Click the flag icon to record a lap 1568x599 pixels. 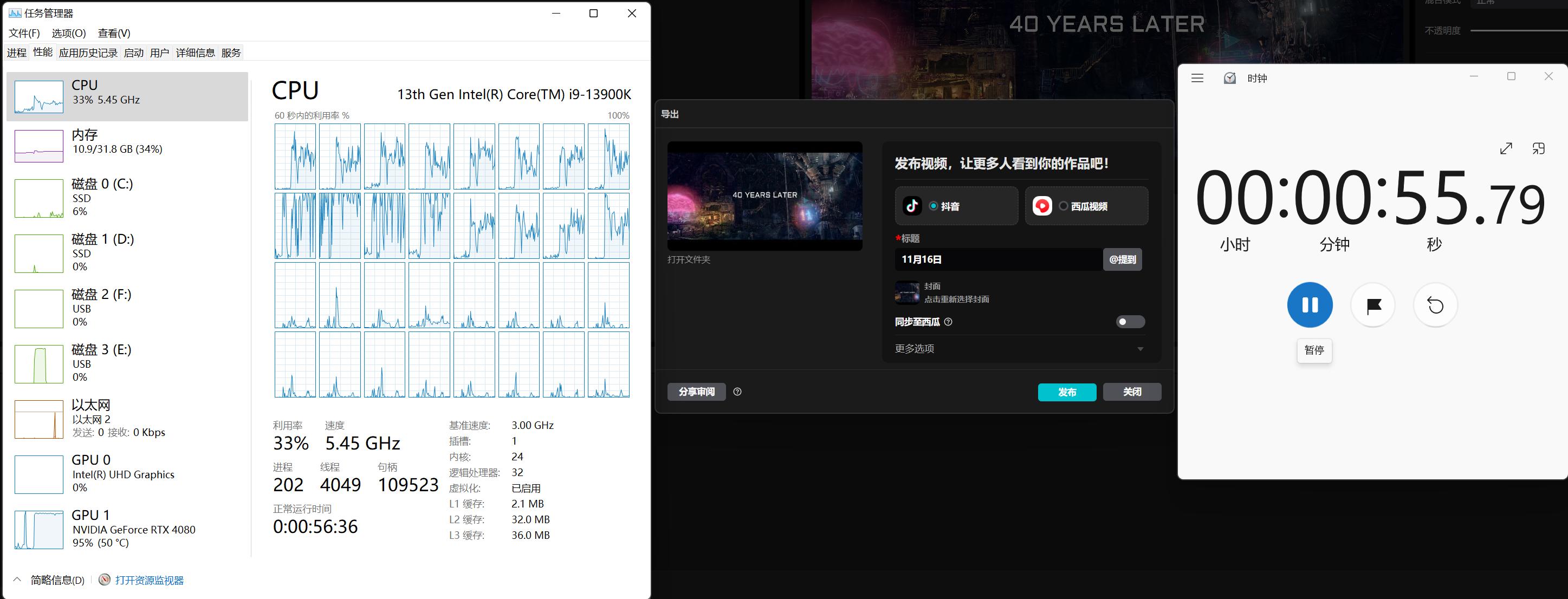point(1372,305)
